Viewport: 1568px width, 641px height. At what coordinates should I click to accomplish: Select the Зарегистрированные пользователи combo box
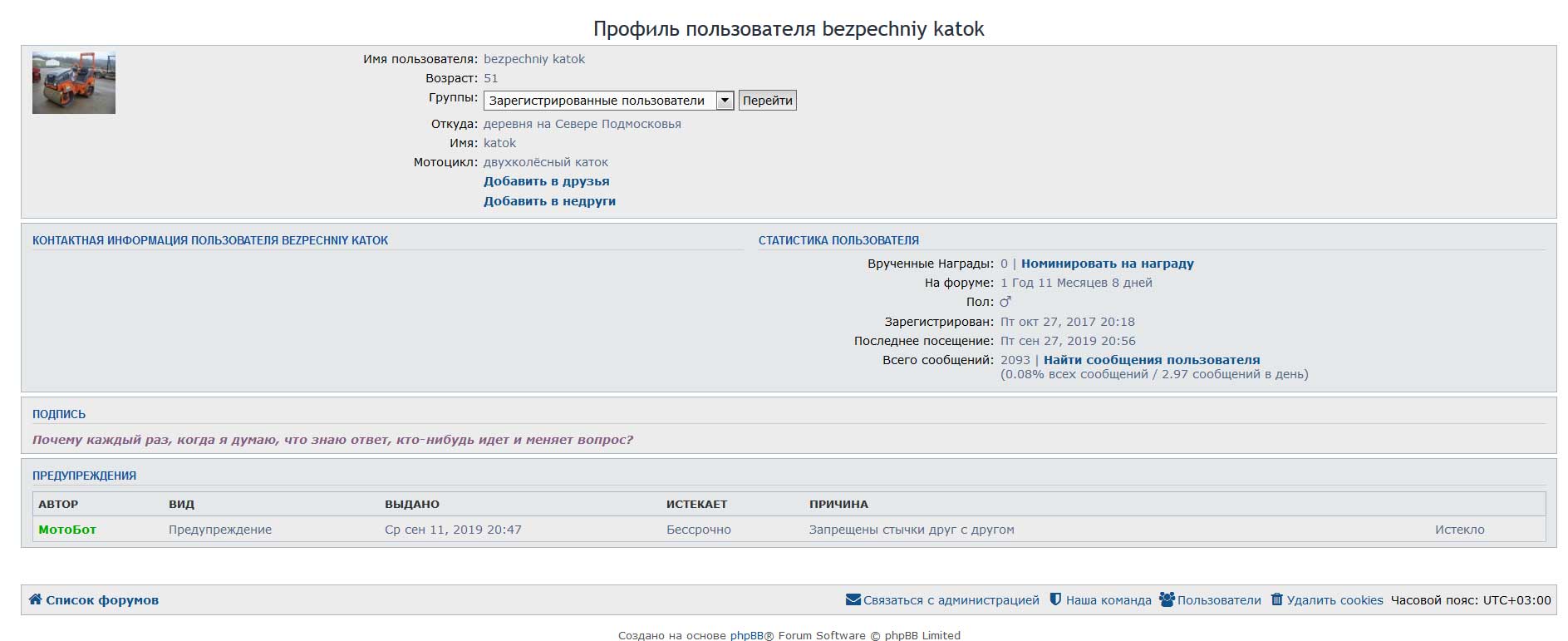tap(597, 101)
